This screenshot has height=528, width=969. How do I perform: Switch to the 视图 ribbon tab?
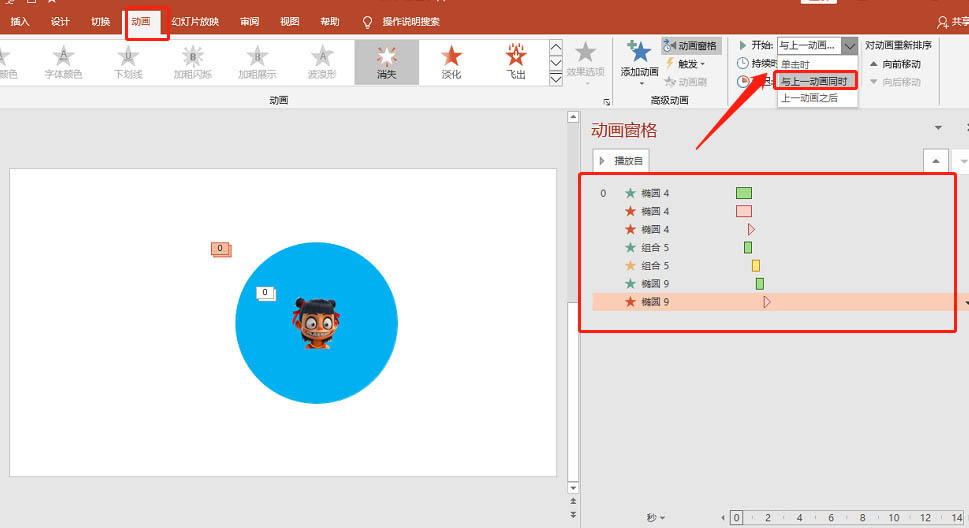click(289, 22)
